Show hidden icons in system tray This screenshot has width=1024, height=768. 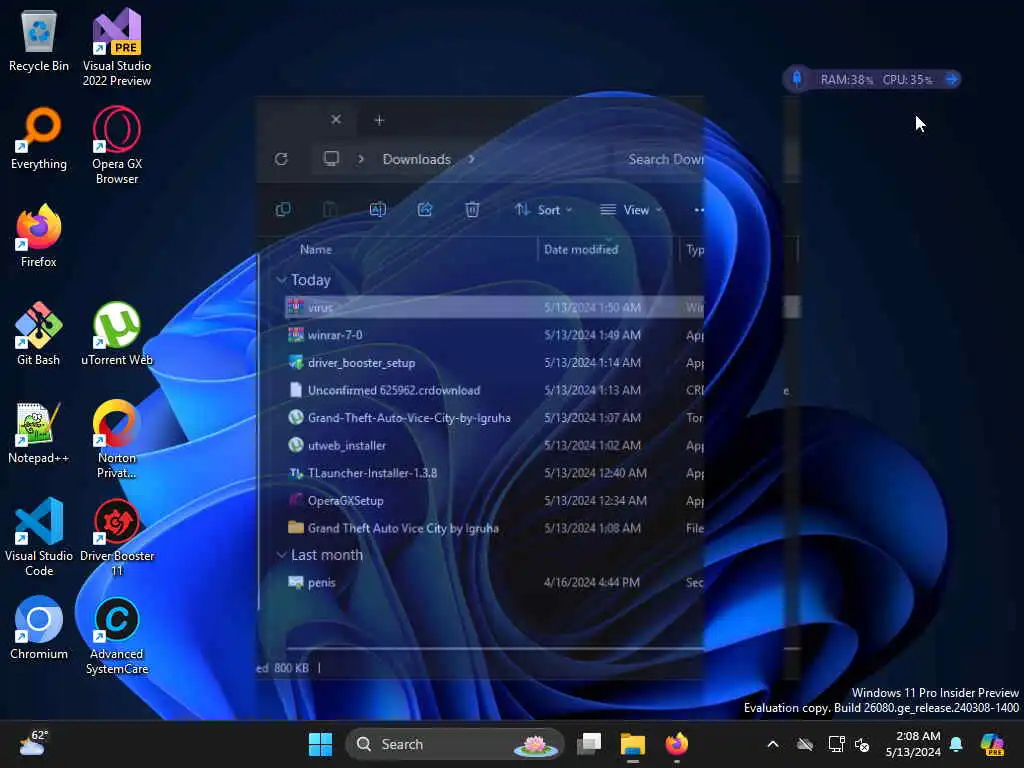(773, 744)
